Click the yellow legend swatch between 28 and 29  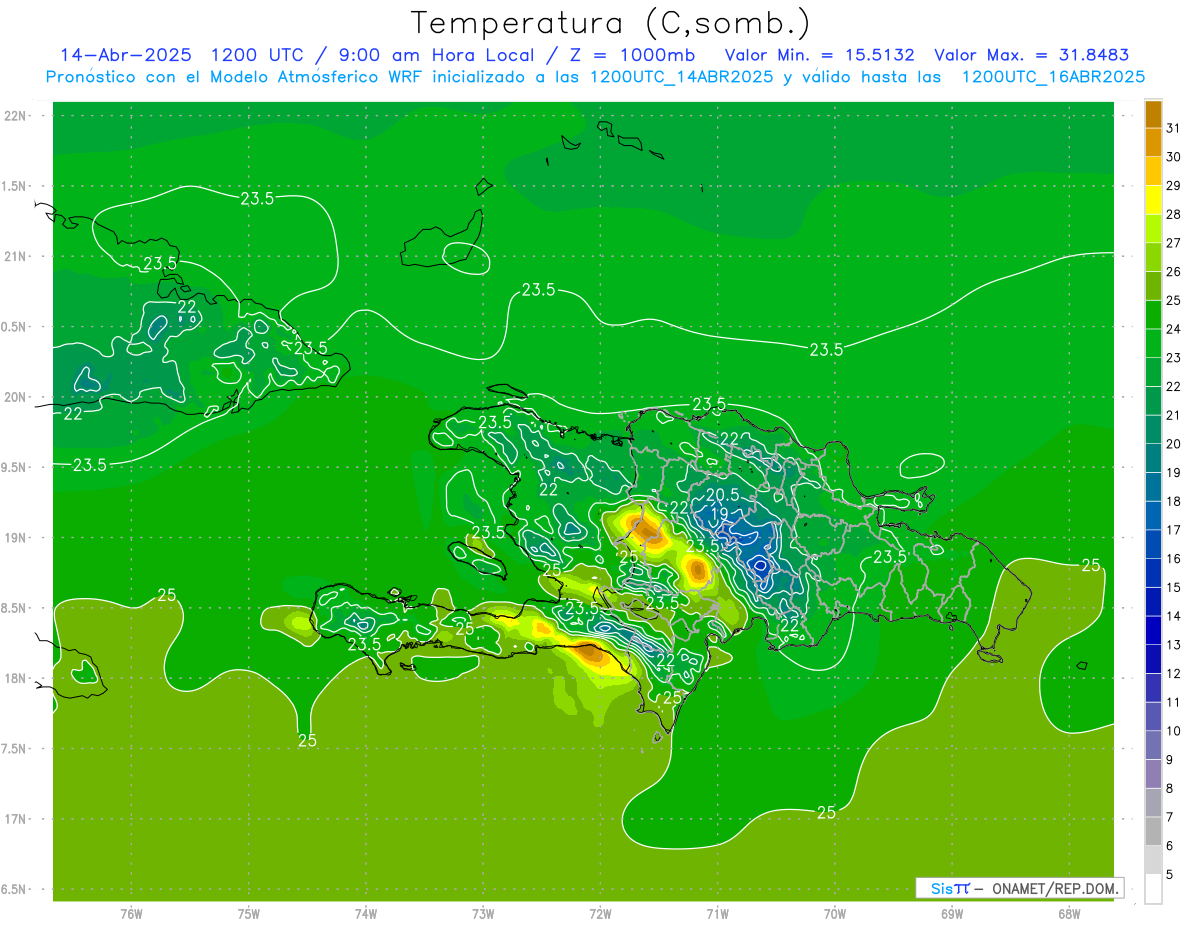tap(1153, 200)
